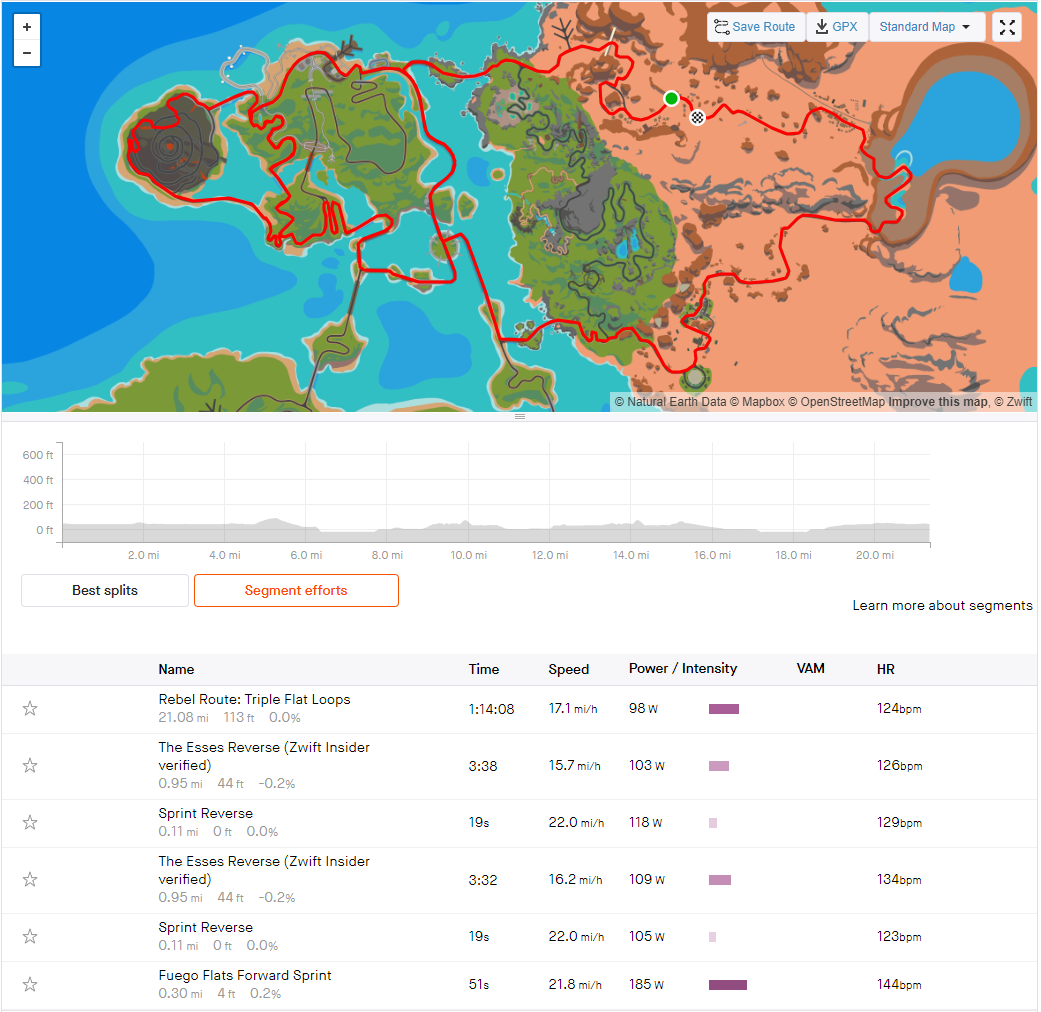Viewport: 1041px width, 1012px height.
Task: Click intensity bar for Rebel Route row
Action: pos(724,709)
